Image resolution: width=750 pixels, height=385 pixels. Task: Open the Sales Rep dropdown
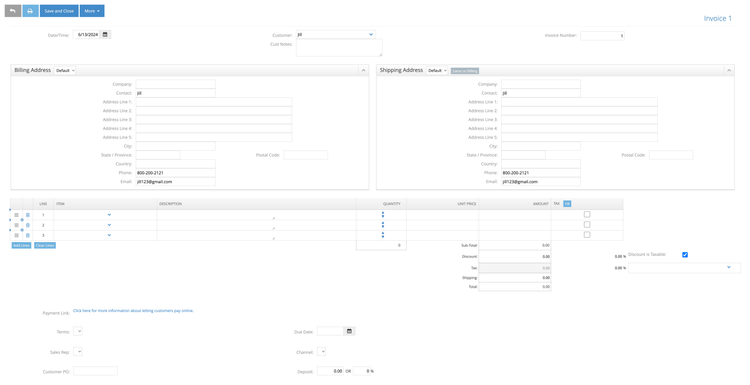[x=78, y=352]
